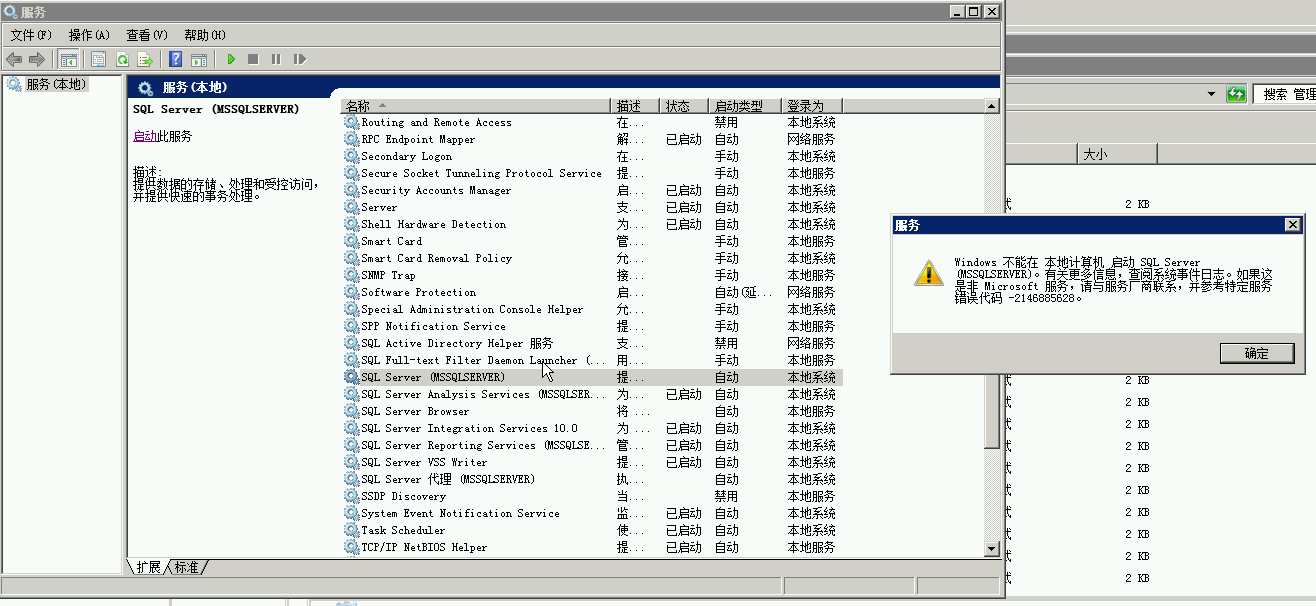Click the gear icon beside Task Scheduler
This screenshot has height=606, width=1316.
click(351, 530)
